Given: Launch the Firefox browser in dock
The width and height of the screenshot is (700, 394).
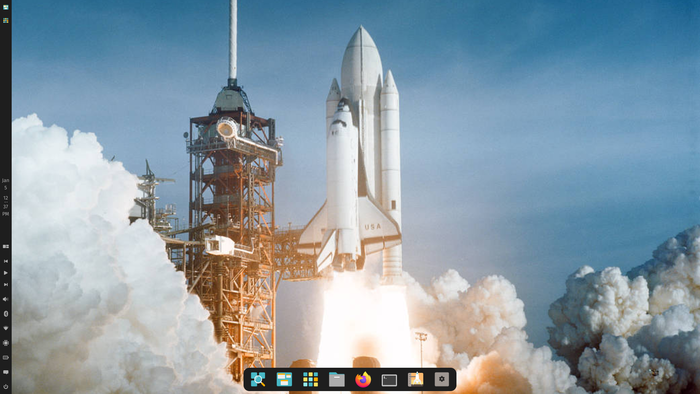Looking at the screenshot, I should 363,380.
